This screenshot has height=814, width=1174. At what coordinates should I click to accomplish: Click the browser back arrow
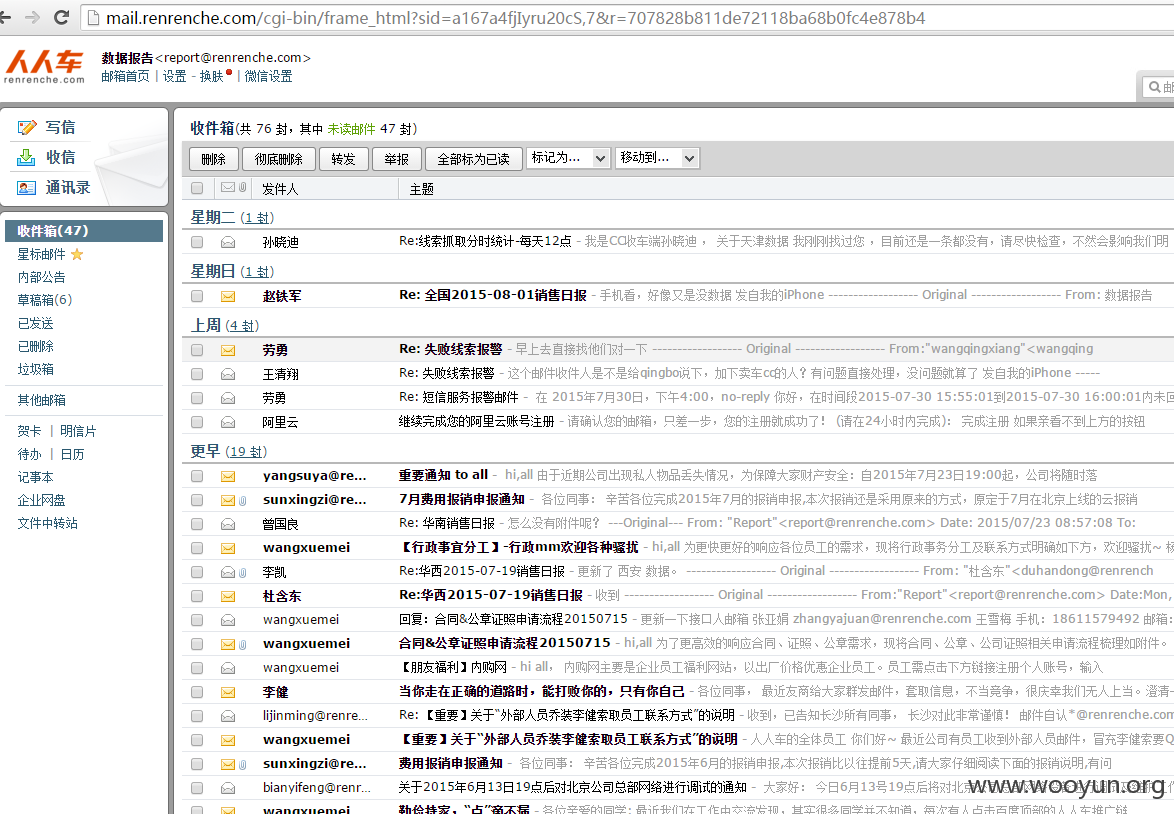(x=5, y=17)
